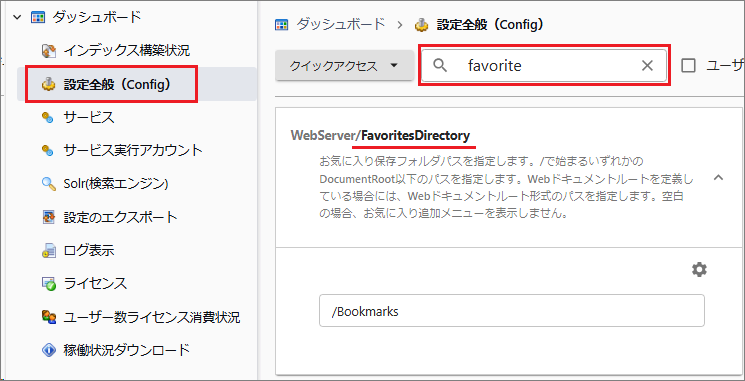Click the サービス gear icon in sidebar
Image resolution: width=745 pixels, height=381 pixels.
[48, 117]
